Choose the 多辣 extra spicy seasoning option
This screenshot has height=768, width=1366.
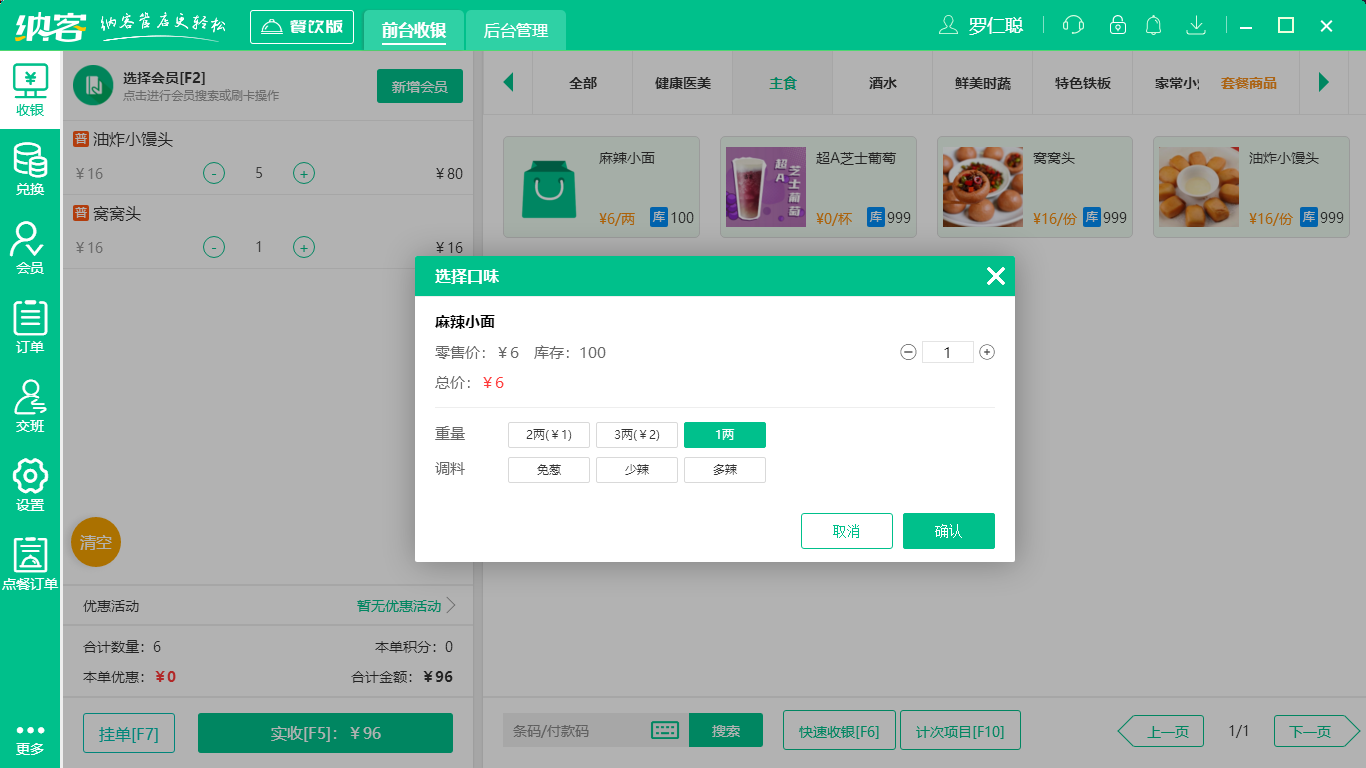(724, 469)
